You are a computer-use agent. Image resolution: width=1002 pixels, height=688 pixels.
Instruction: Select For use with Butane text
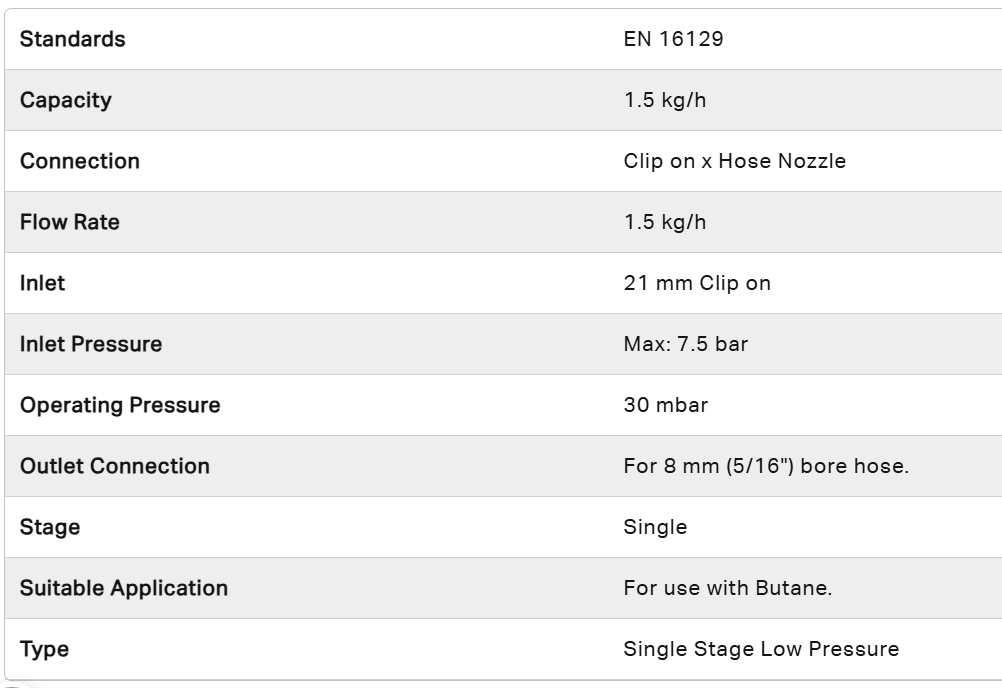pyautogui.click(x=728, y=588)
